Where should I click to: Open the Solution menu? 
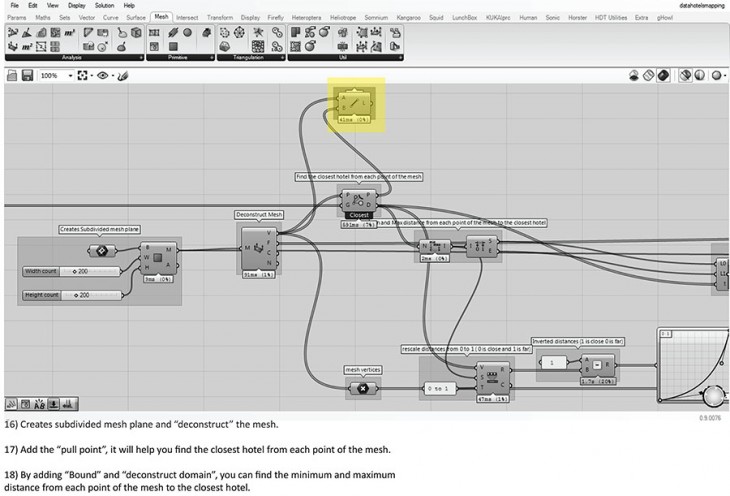(x=103, y=6)
